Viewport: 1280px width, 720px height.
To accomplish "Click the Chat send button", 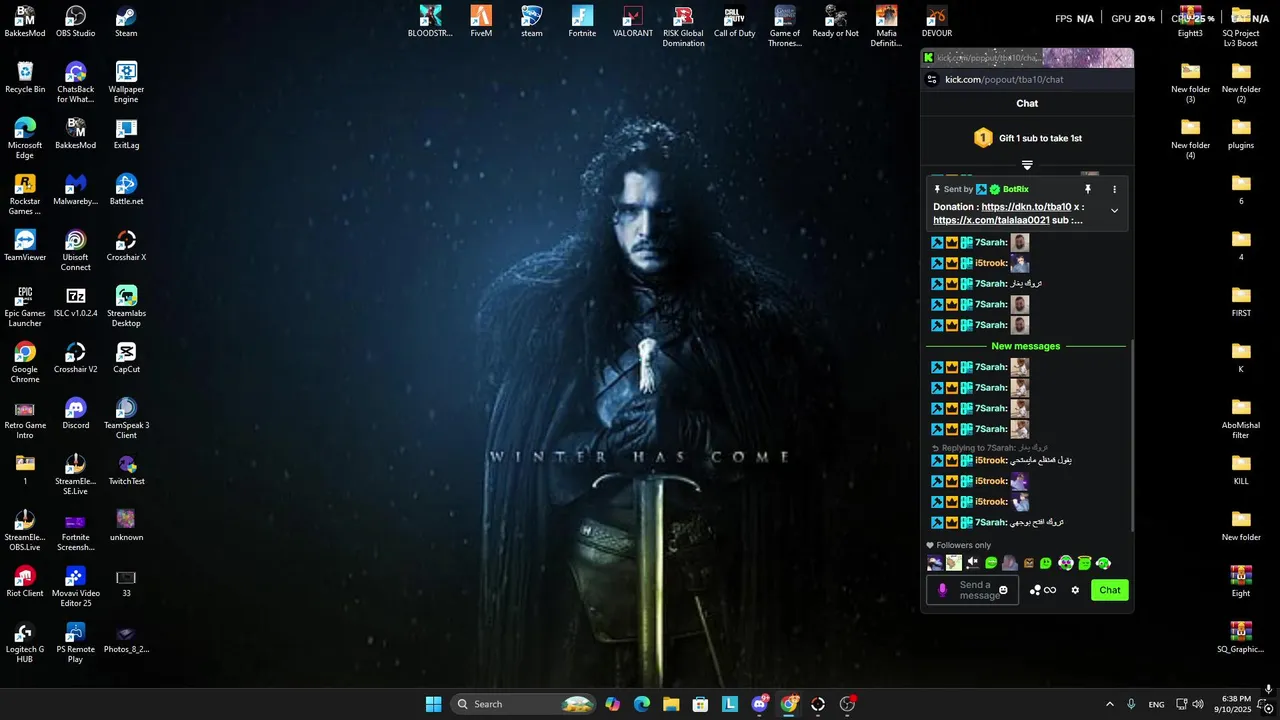I will (x=1110, y=590).
